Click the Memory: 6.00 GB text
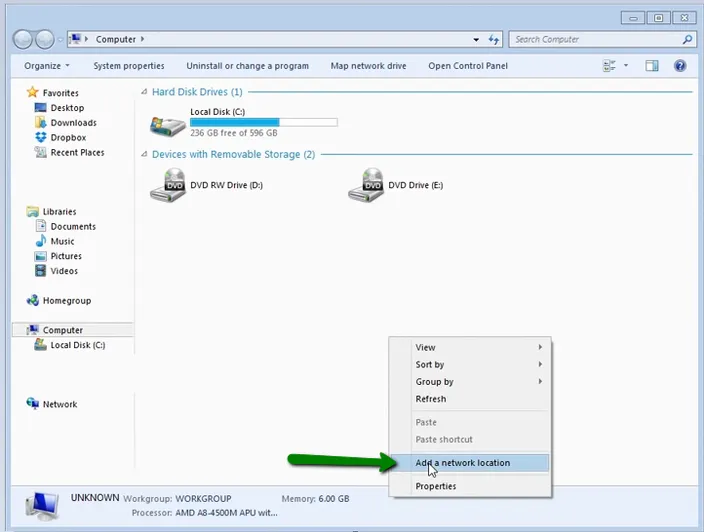704x532 pixels. pyautogui.click(x=315, y=499)
